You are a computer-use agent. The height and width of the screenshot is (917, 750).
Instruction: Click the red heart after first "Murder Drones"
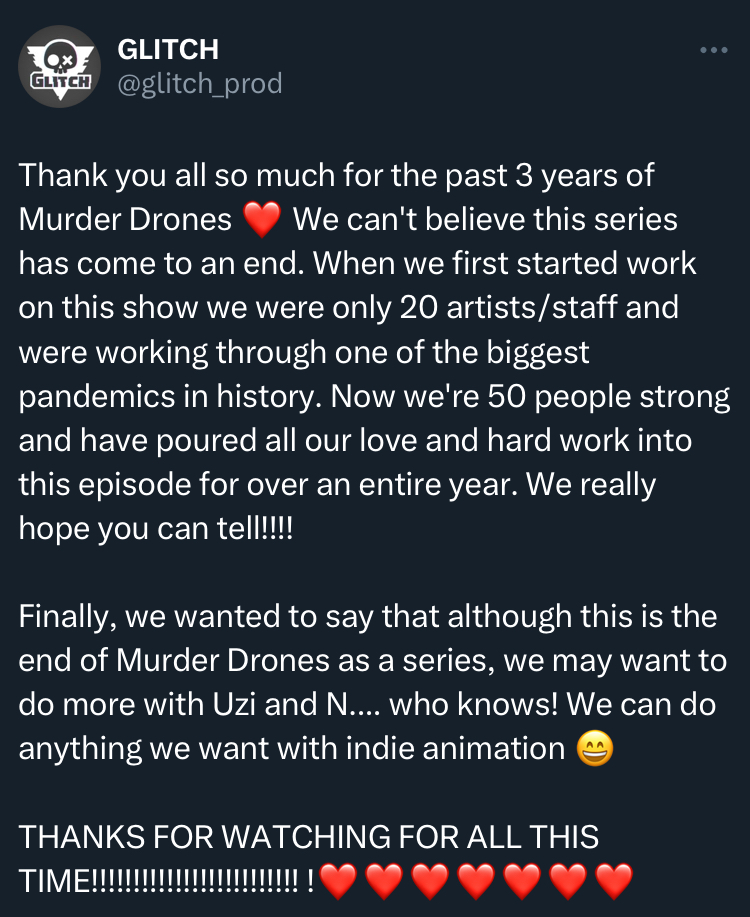[262, 221]
